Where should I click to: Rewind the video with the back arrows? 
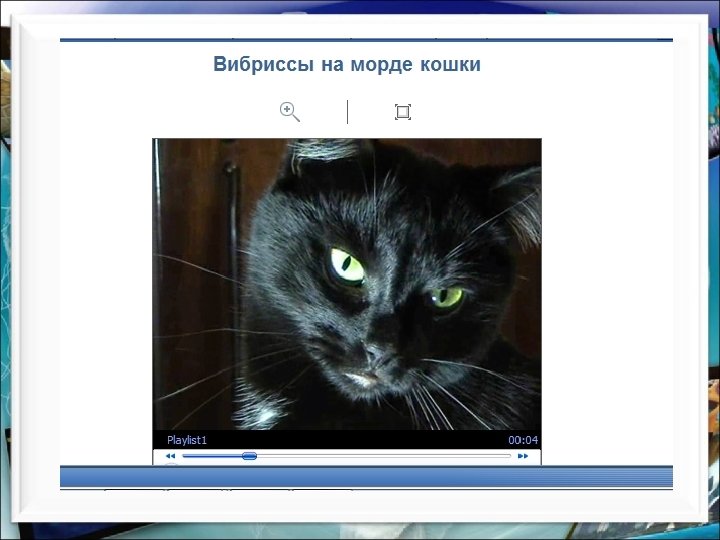pyautogui.click(x=170, y=456)
